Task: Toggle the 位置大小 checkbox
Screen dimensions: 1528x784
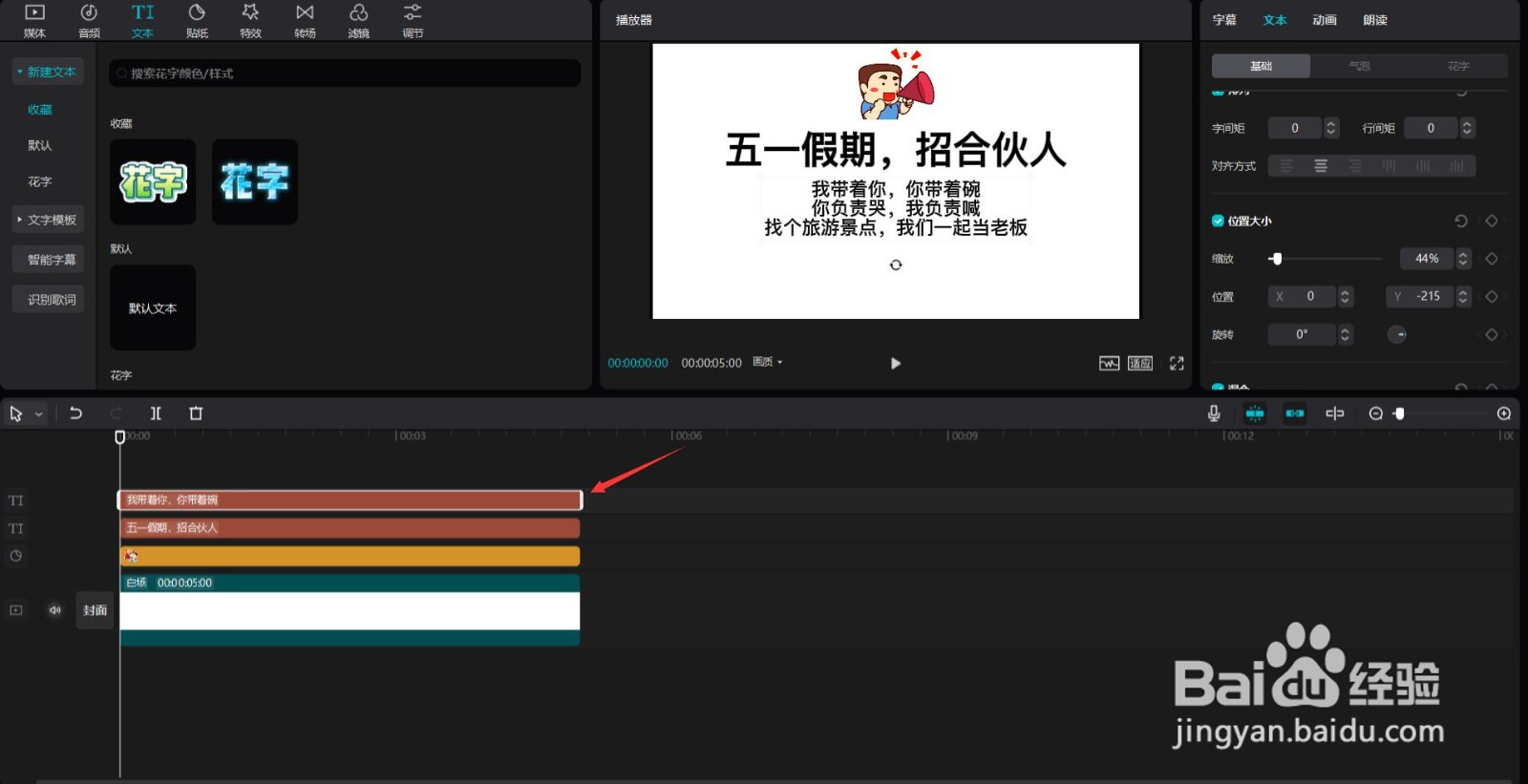Action: coord(1218,221)
